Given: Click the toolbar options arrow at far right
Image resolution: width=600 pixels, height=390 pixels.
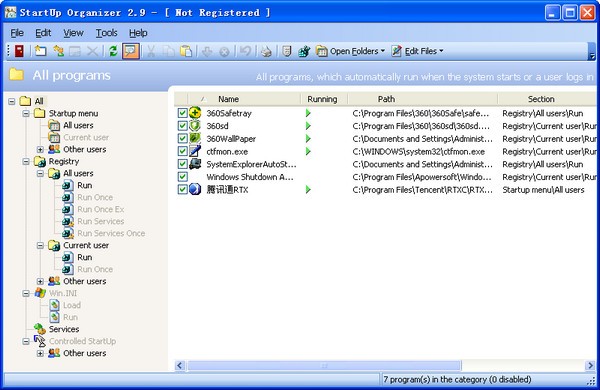Looking at the screenshot, I should click(x=592, y=56).
